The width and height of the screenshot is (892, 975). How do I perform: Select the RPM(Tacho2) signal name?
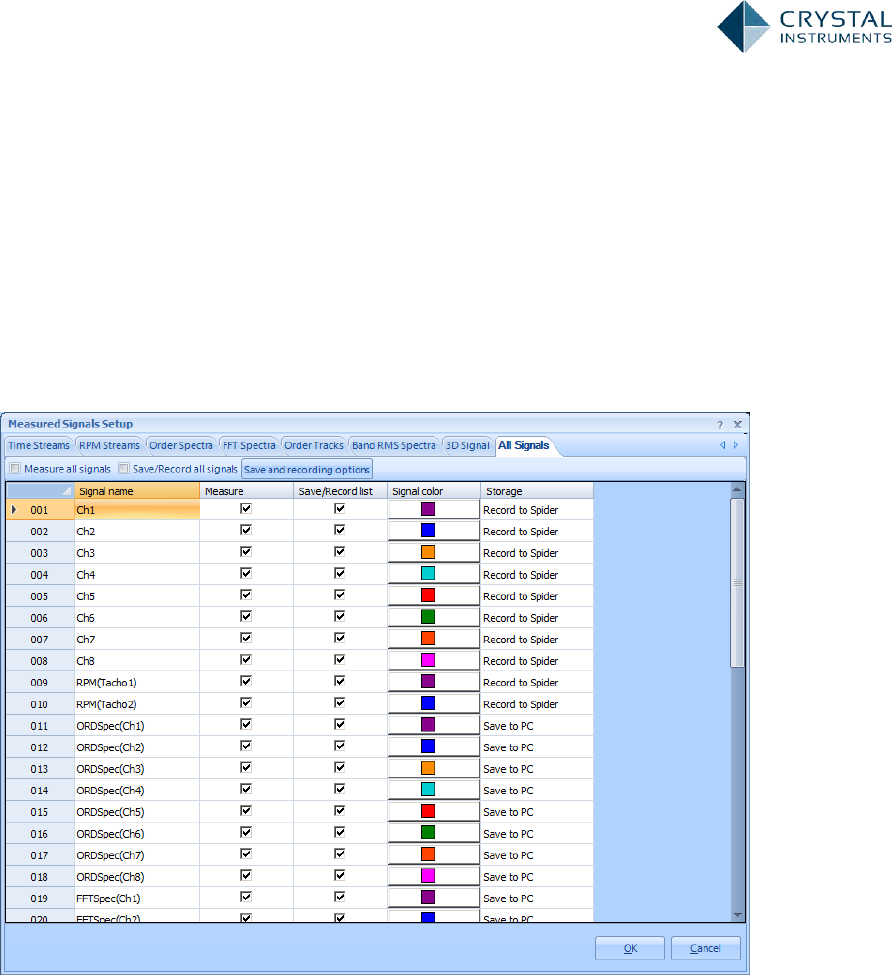coord(137,704)
